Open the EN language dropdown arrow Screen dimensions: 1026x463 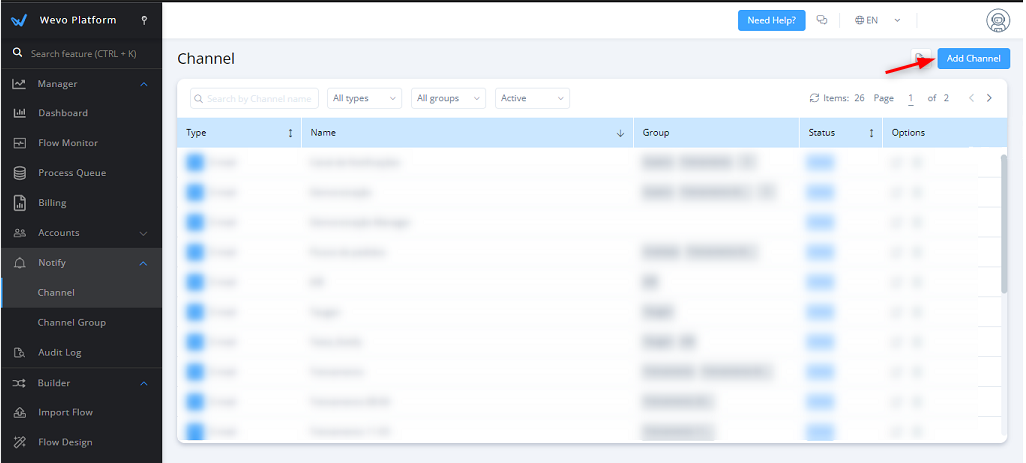(x=898, y=20)
